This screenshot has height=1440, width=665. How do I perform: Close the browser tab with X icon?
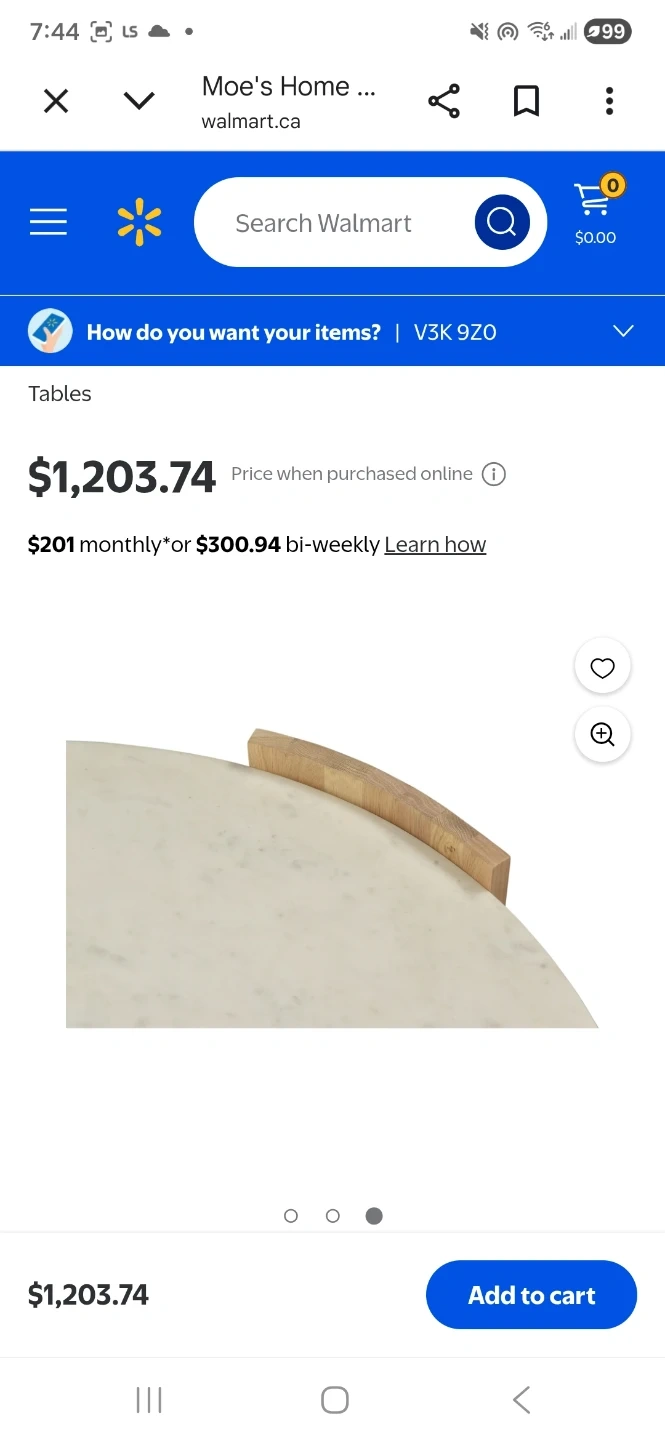coord(56,101)
